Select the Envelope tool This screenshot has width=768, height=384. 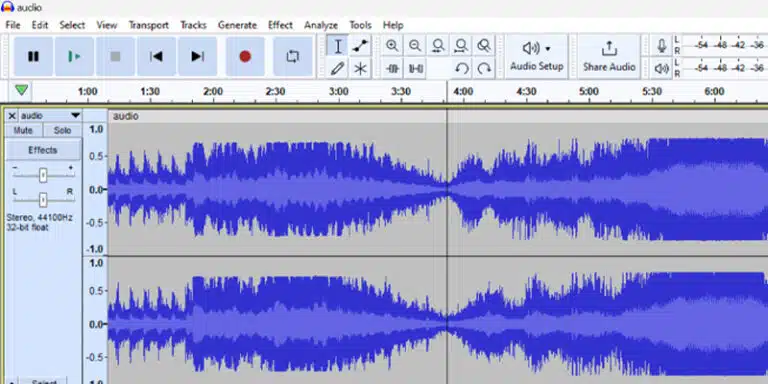[x=360, y=46]
